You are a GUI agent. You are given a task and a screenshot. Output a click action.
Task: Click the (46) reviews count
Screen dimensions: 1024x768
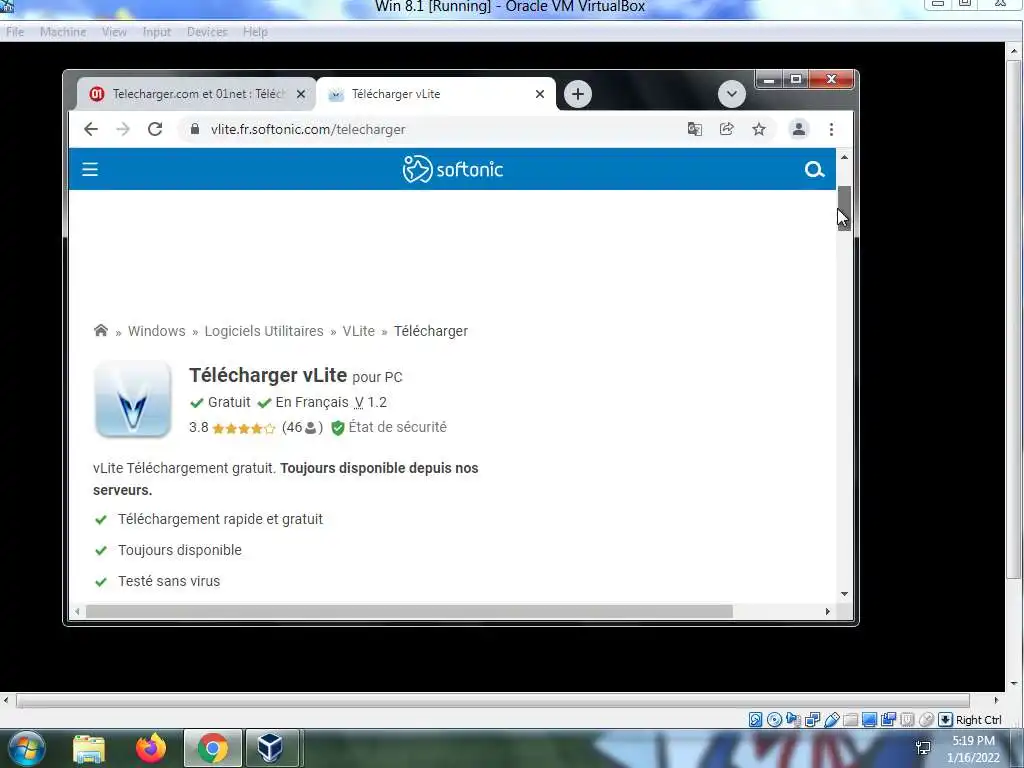pyautogui.click(x=302, y=428)
